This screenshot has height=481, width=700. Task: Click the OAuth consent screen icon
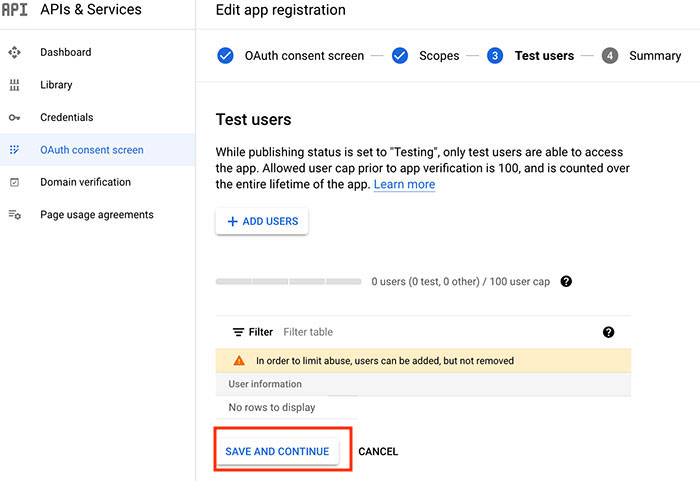pos(14,150)
